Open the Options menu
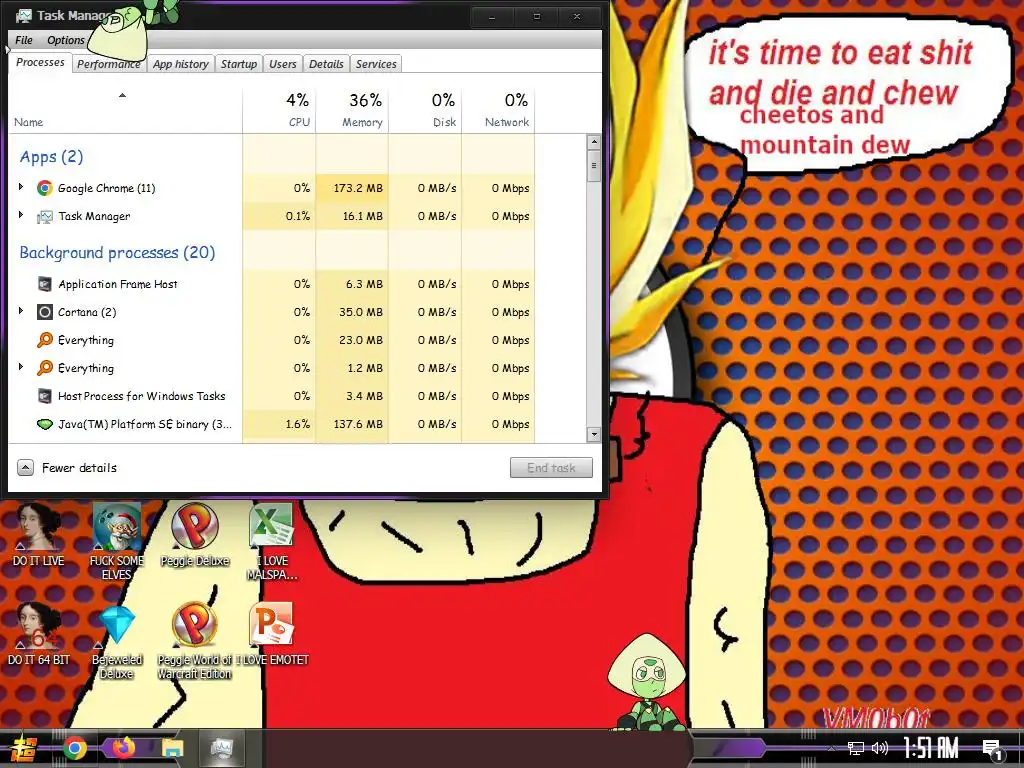The image size is (1024, 768). pos(65,40)
